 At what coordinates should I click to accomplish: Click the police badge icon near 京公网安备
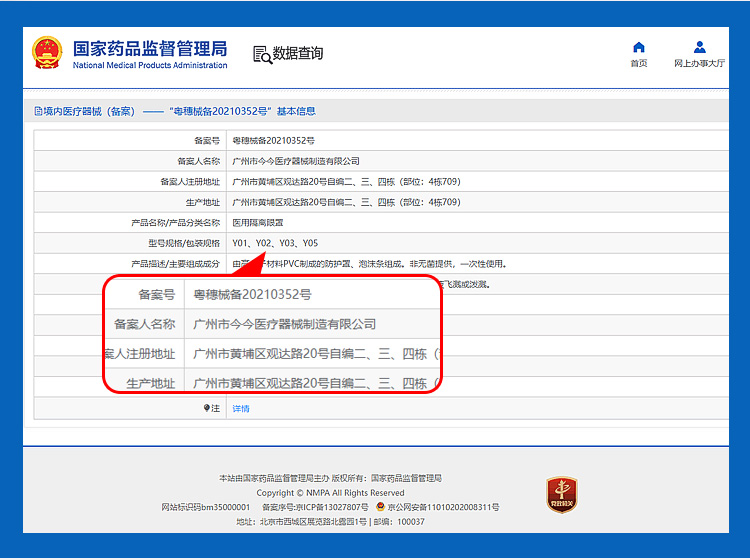tap(380, 506)
